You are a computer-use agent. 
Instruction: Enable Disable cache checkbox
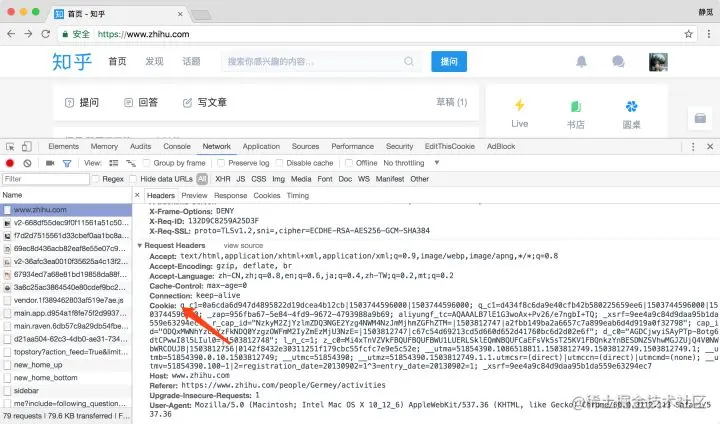[x=279, y=163]
